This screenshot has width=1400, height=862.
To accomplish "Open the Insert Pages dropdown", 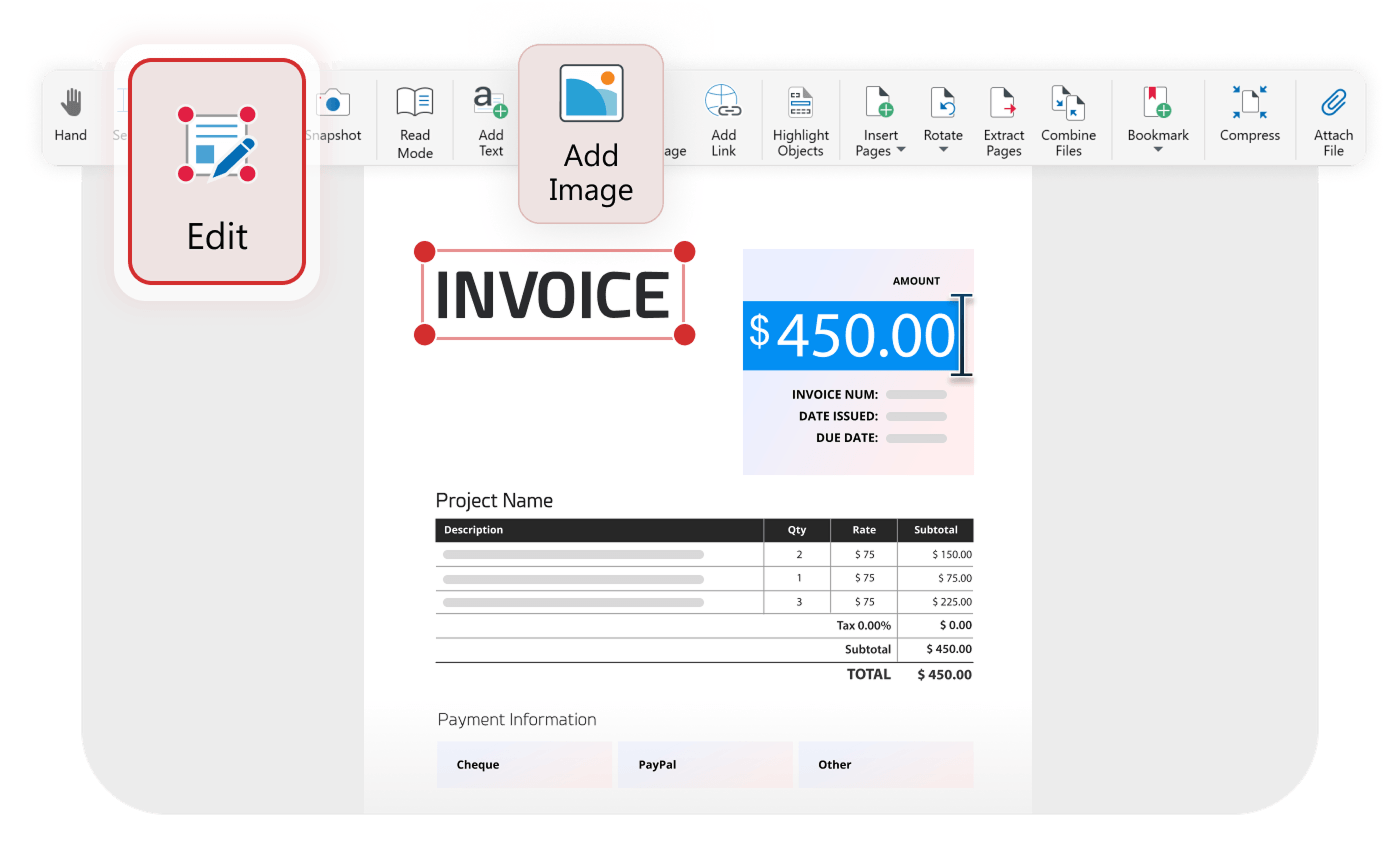I will tap(880, 120).
